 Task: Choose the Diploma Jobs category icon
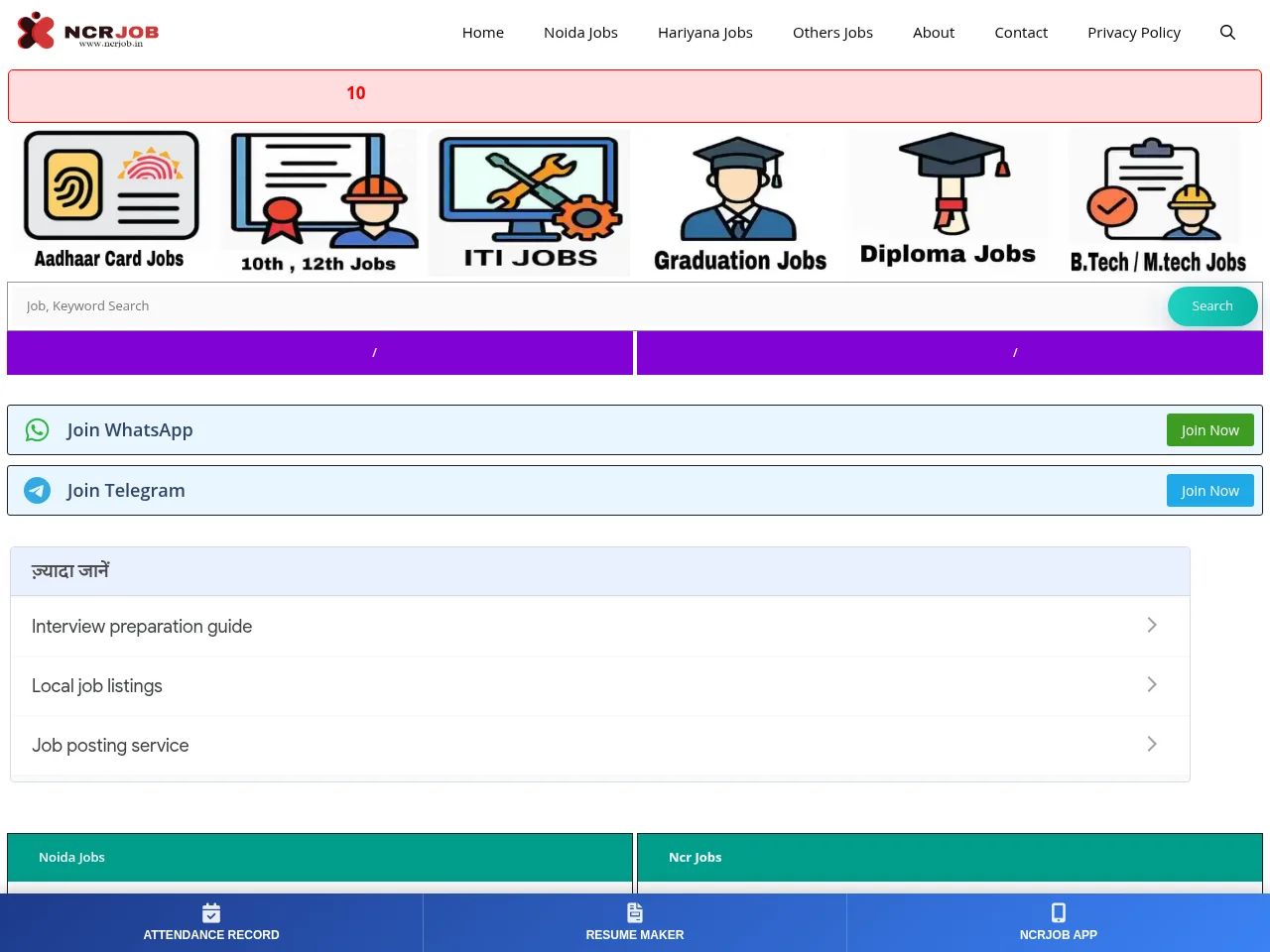tap(948, 200)
